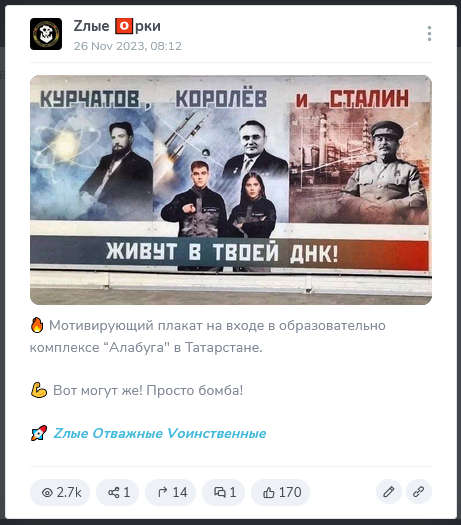Click the fire emoji in the caption
Screen dimensions: 461x525
click(x=37, y=325)
